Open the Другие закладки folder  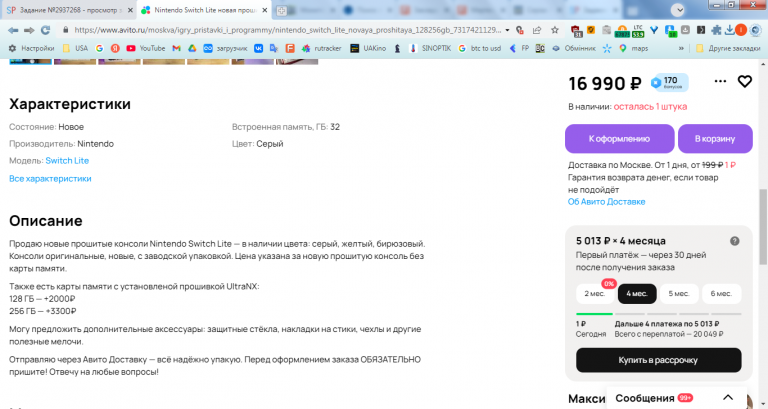click(728, 48)
